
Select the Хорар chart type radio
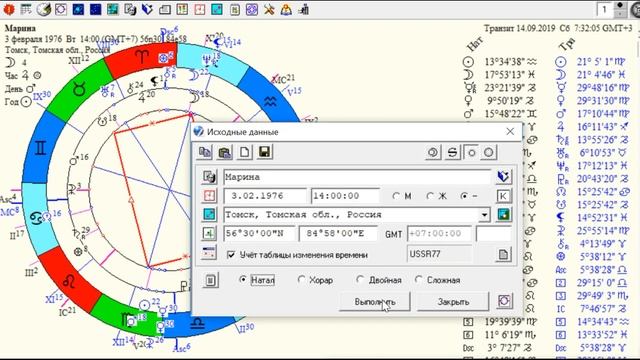301,280
